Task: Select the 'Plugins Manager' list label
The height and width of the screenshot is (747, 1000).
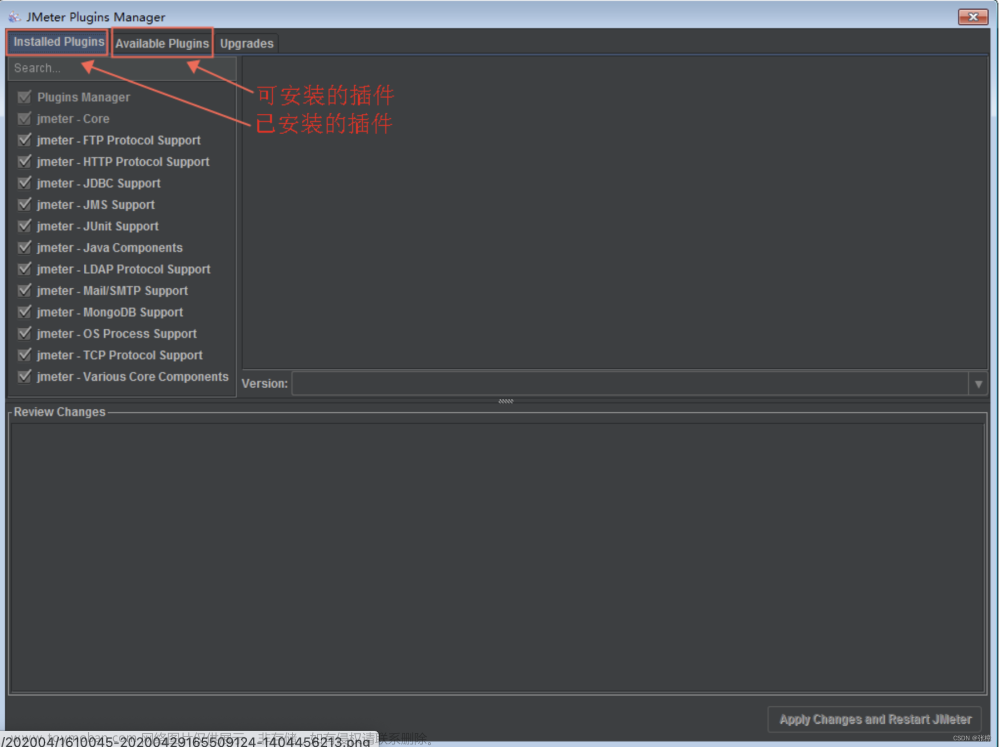Action: pos(84,98)
